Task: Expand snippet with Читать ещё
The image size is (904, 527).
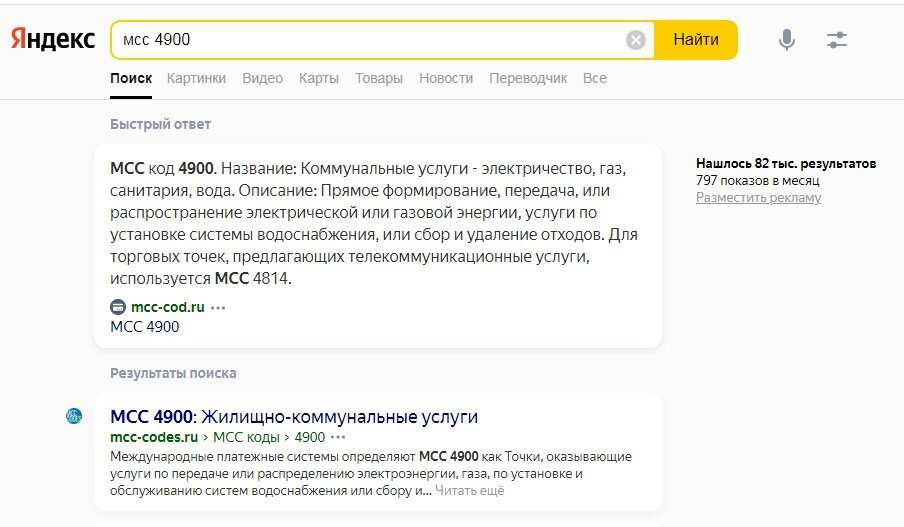Action: pyautogui.click(x=469, y=491)
